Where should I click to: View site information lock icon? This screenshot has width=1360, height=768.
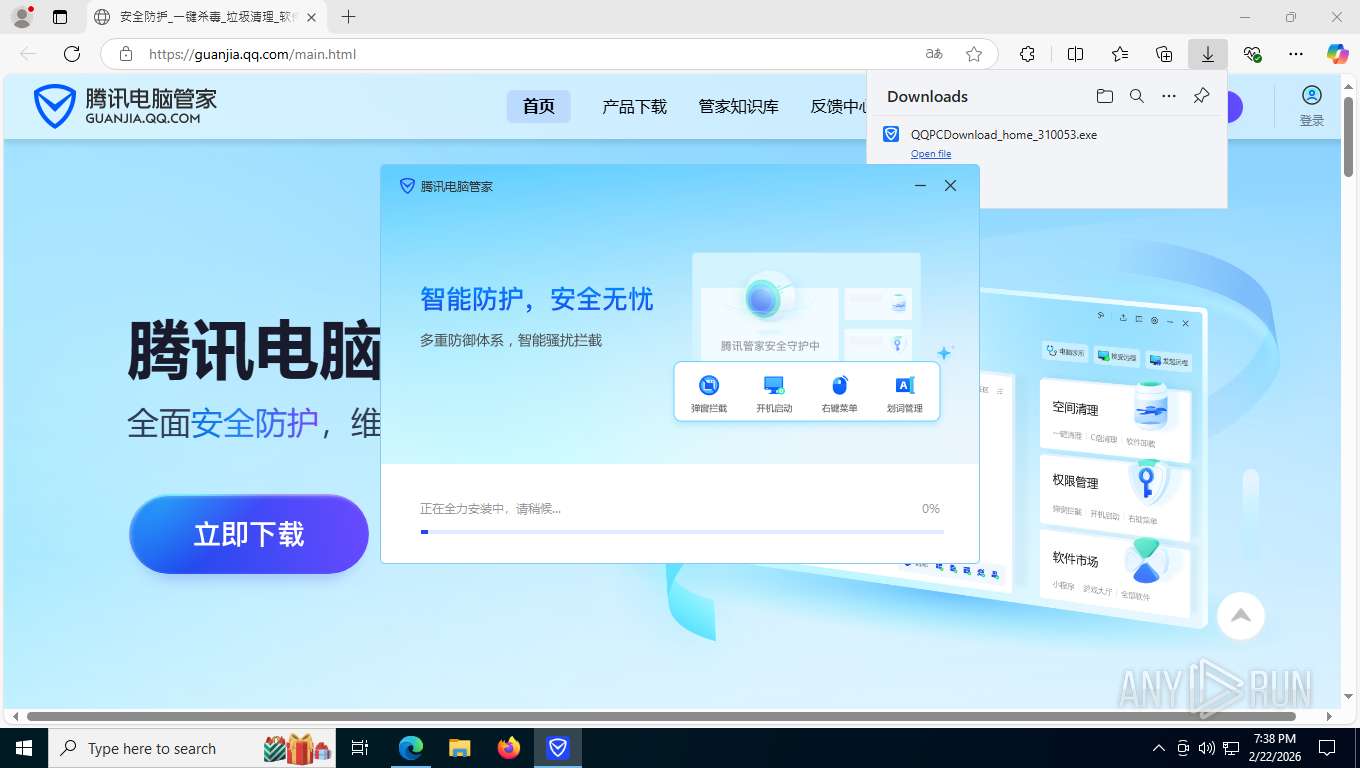[125, 54]
